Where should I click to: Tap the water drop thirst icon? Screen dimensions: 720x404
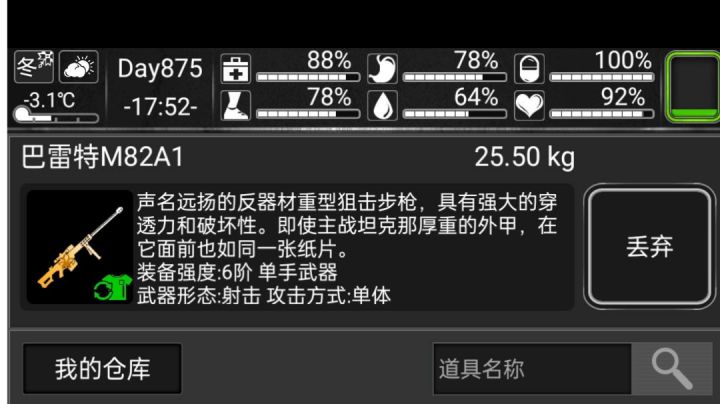click(x=382, y=106)
